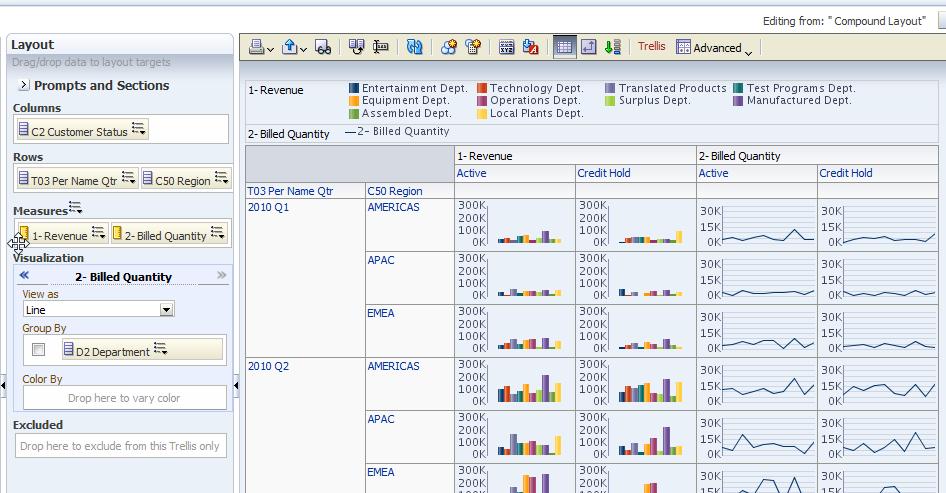This screenshot has width=946, height=493.
Task: Open 1- Revenue measure options menu
Action: (98, 232)
